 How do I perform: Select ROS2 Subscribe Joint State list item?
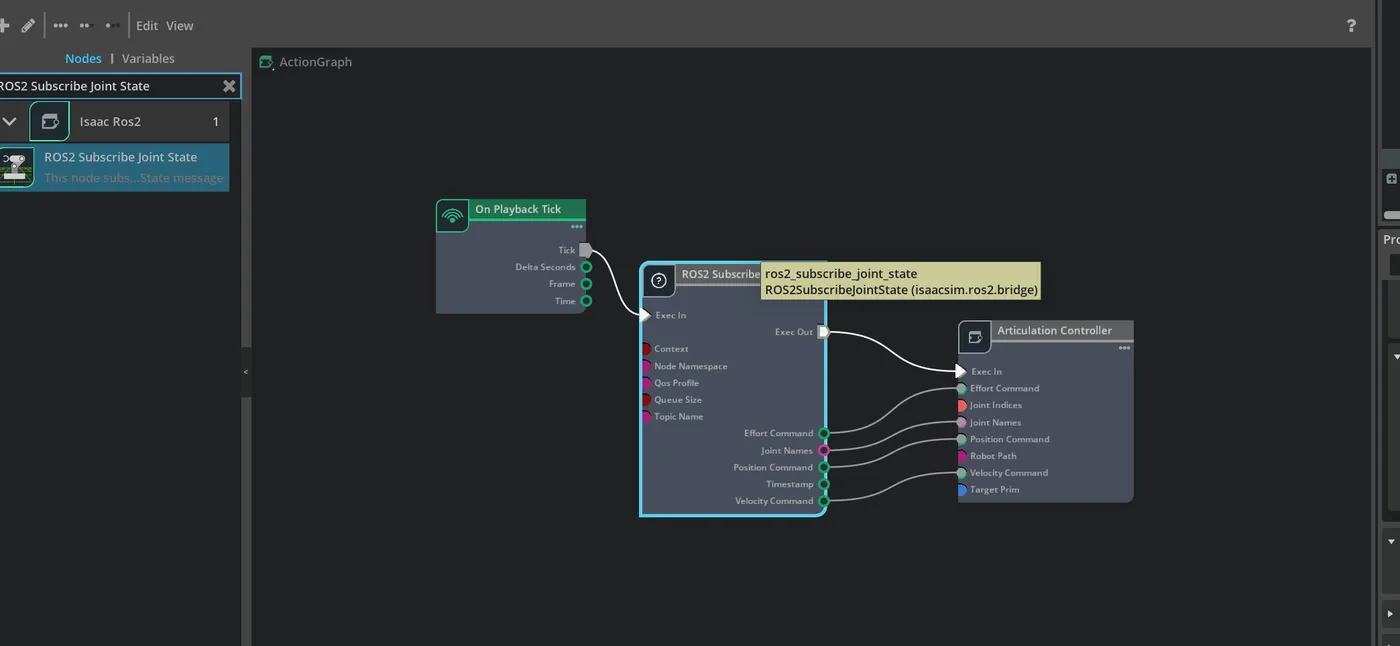pyautogui.click(x=114, y=167)
